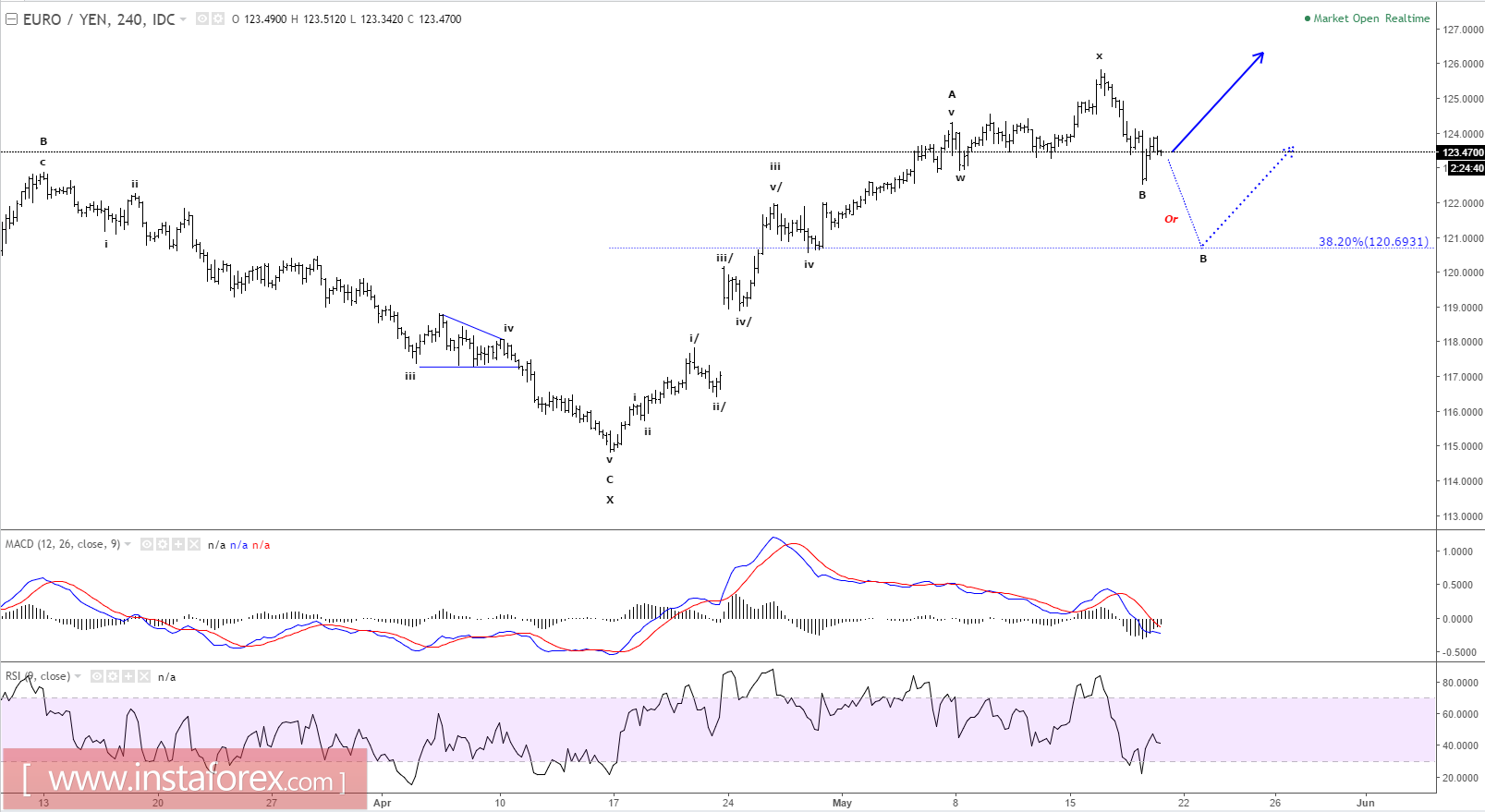Viewport: 1485px width, 812px height.
Task: Open the RSI indicator dropdown arrow
Action: (77, 676)
